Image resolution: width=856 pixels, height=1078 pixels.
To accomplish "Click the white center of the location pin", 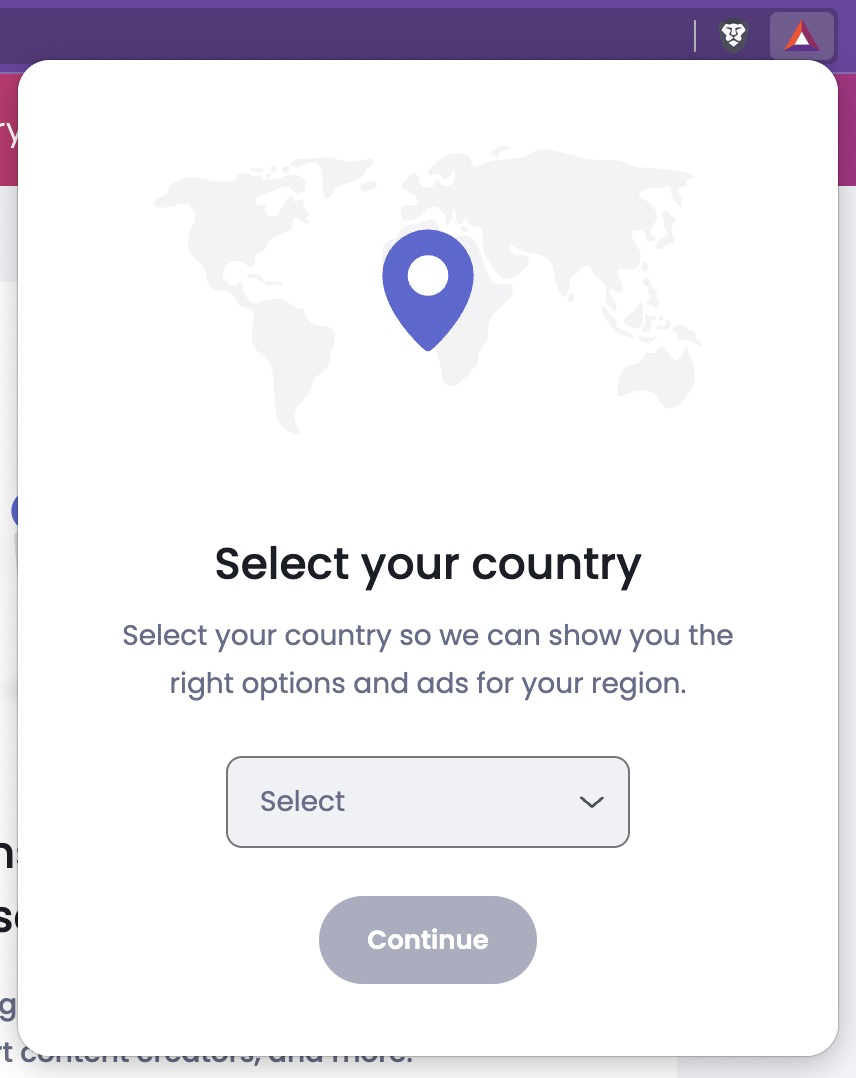I will [x=428, y=275].
